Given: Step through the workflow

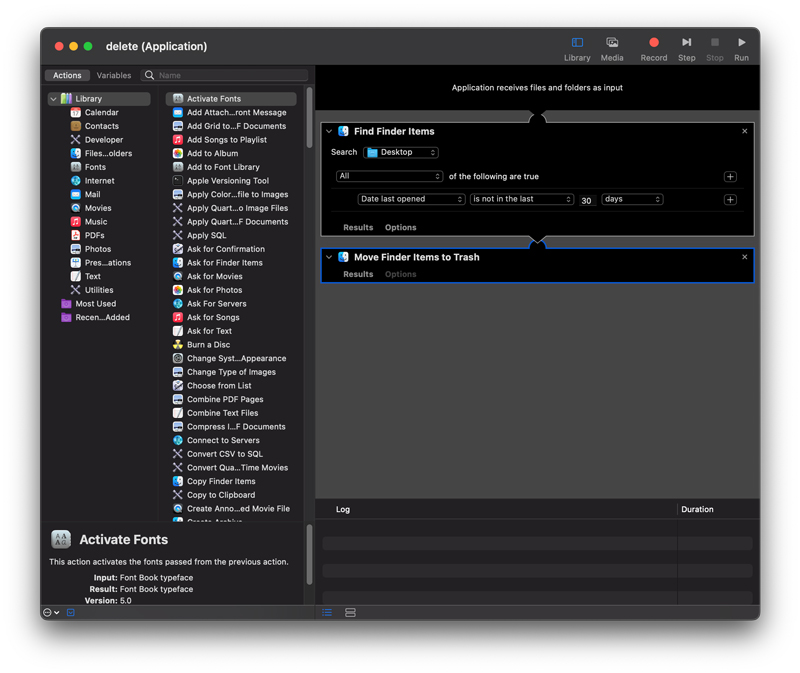Looking at the screenshot, I should point(687,49).
